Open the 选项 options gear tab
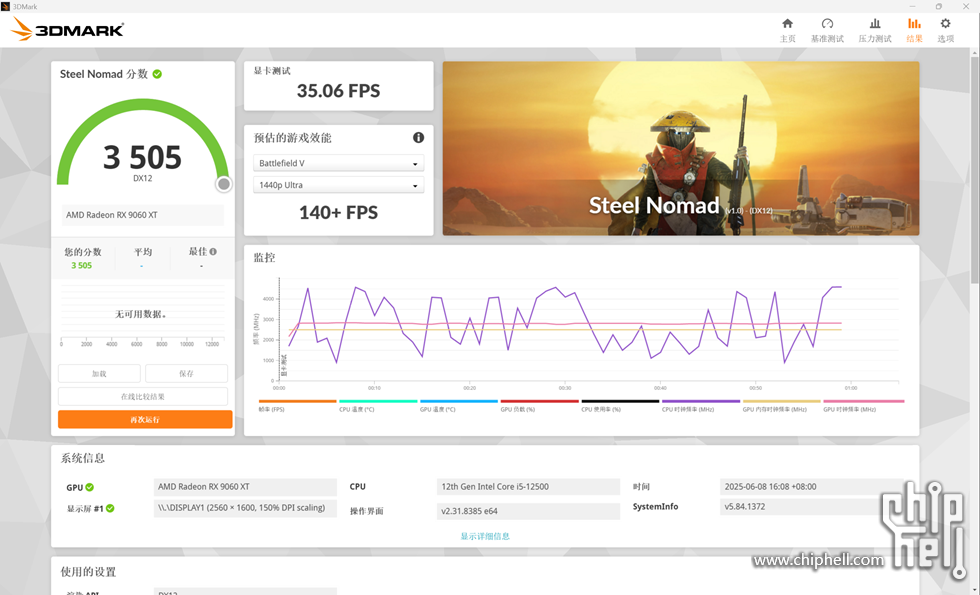 pos(945,30)
